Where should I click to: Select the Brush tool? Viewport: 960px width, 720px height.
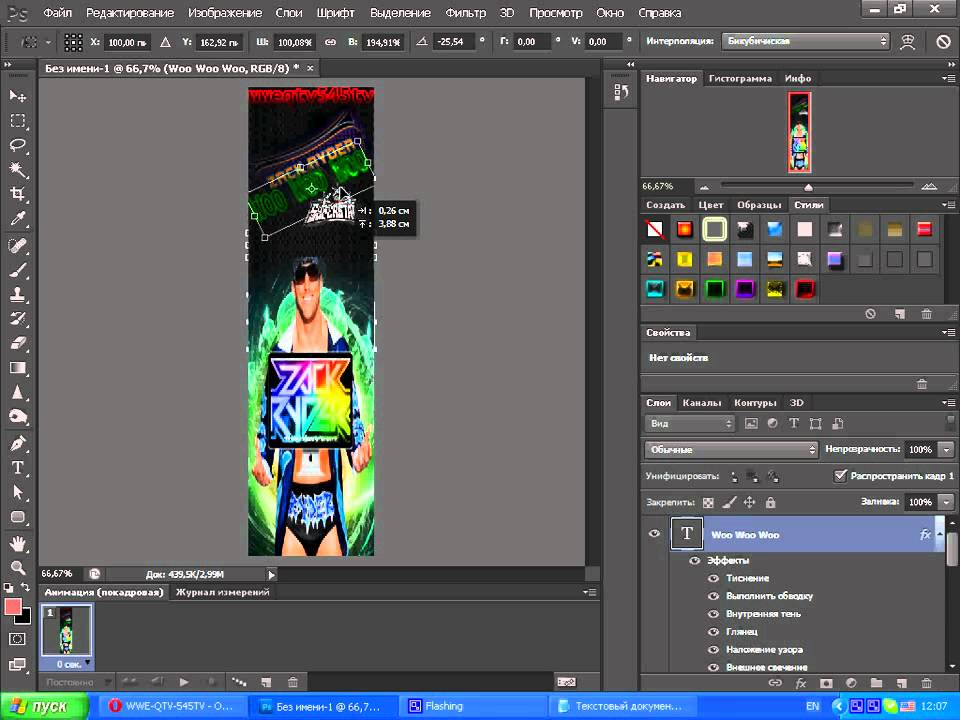pyautogui.click(x=18, y=270)
